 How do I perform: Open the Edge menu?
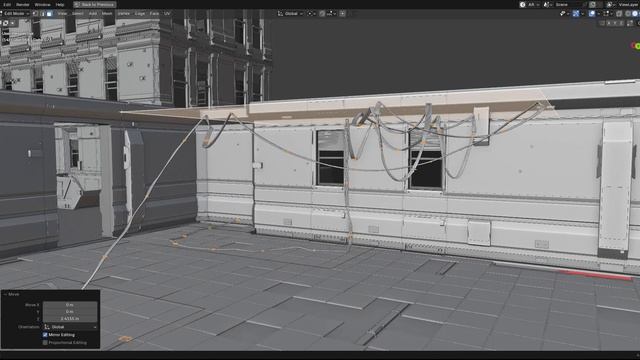tap(140, 13)
